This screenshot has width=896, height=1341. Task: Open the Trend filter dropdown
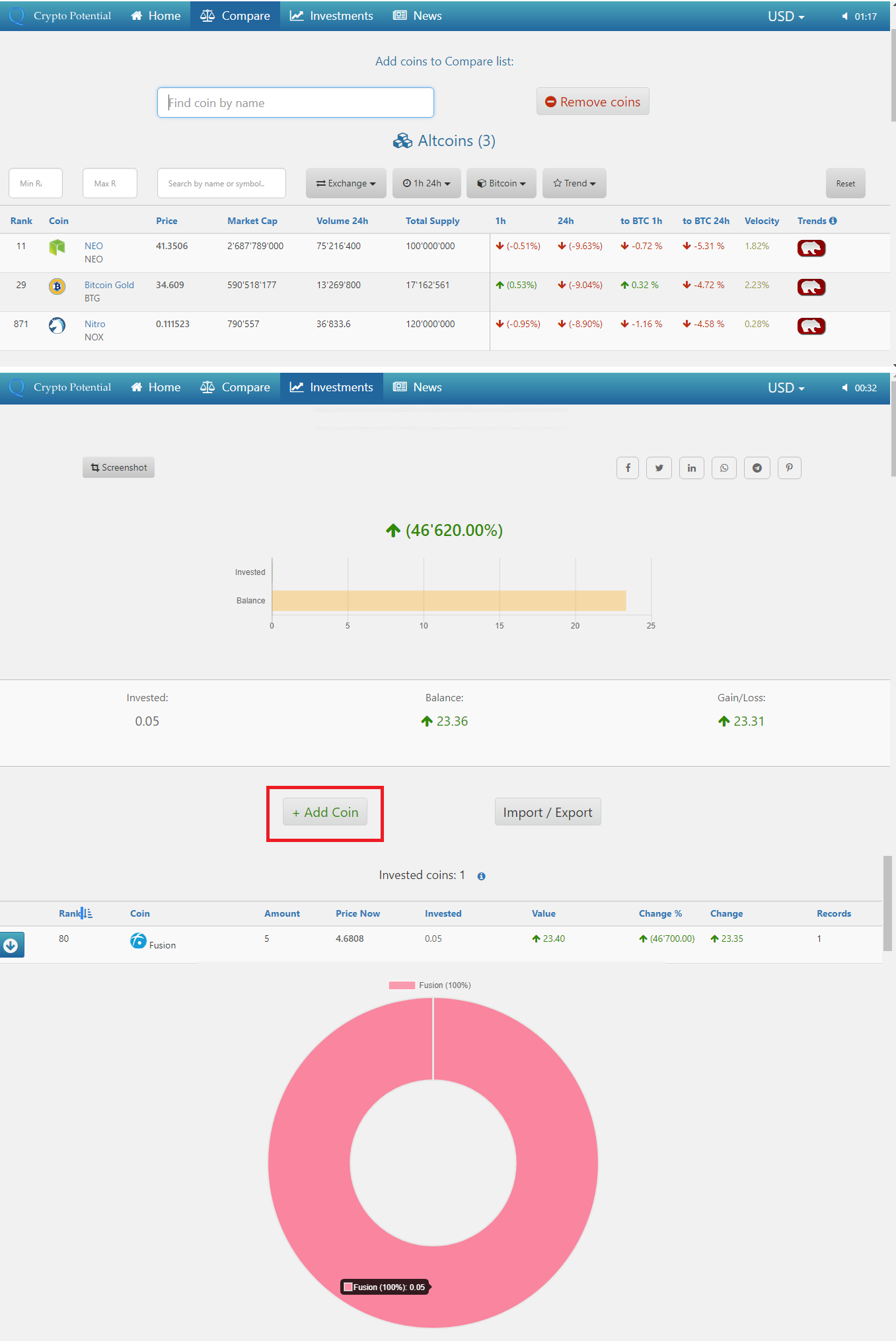[574, 183]
